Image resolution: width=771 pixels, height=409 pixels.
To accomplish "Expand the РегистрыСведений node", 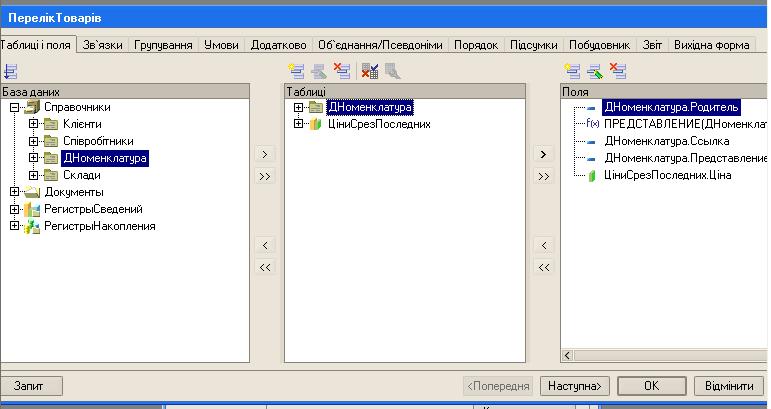I will pos(14,209).
